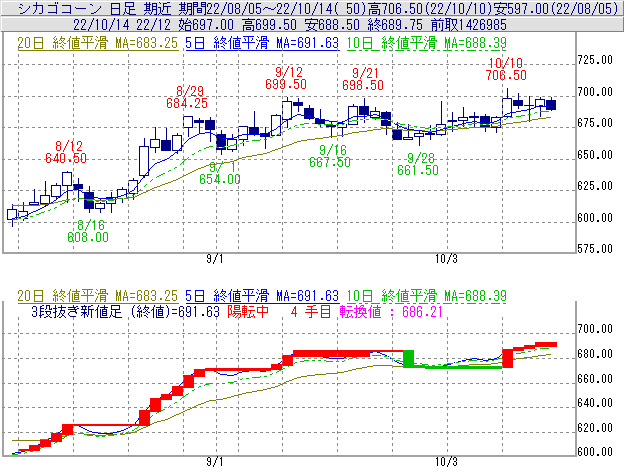Click the 10/3 date label under upper chart
Screen dimensions: 624x475
click(446, 259)
